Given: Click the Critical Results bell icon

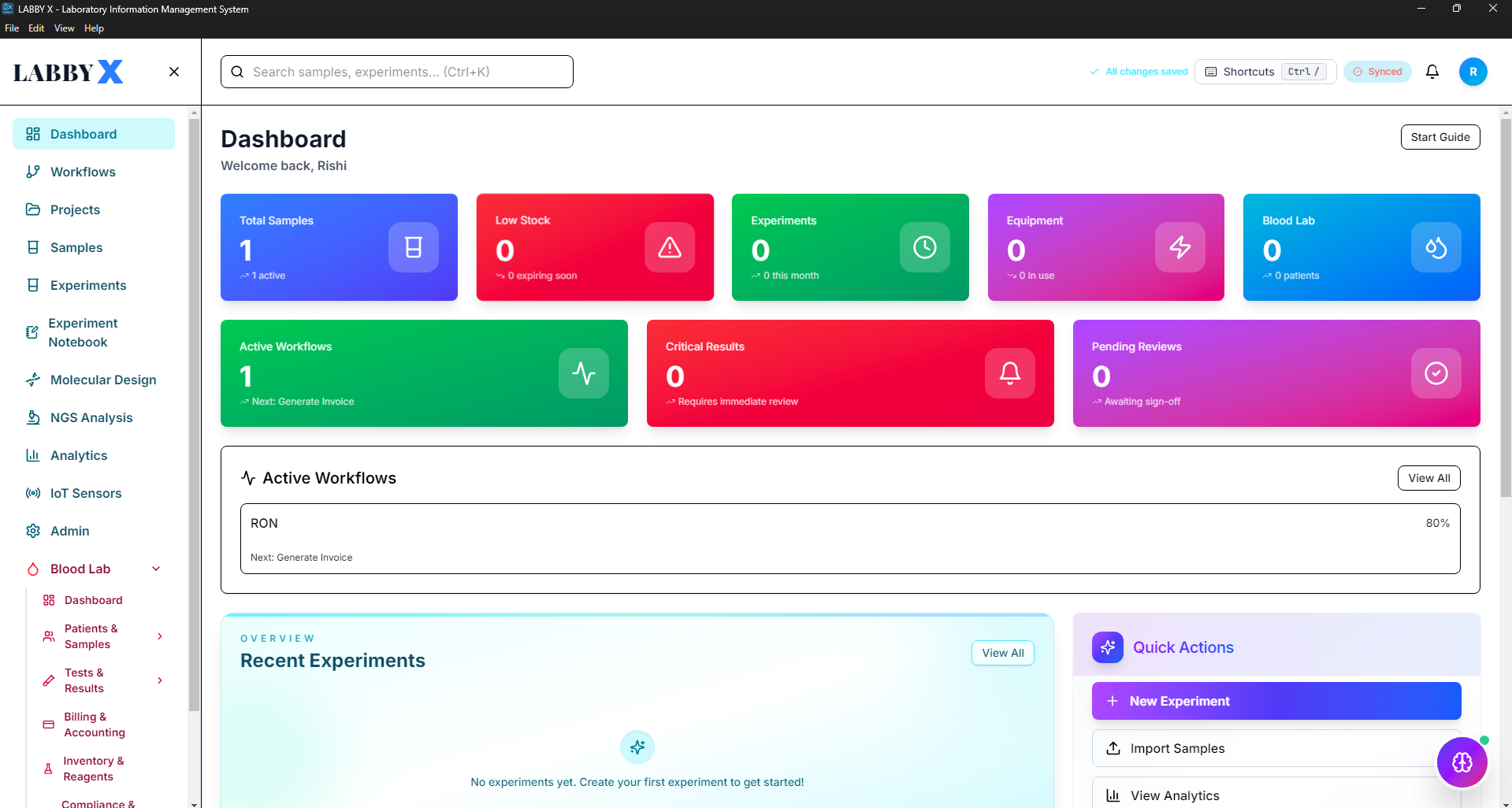Looking at the screenshot, I should 1009,373.
